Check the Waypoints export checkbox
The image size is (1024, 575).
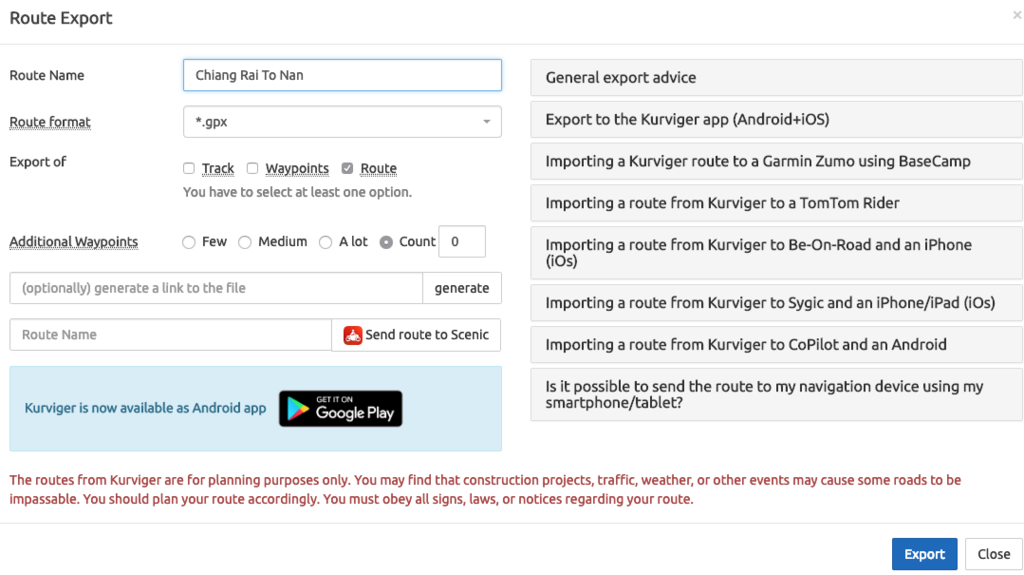pyautogui.click(x=252, y=169)
